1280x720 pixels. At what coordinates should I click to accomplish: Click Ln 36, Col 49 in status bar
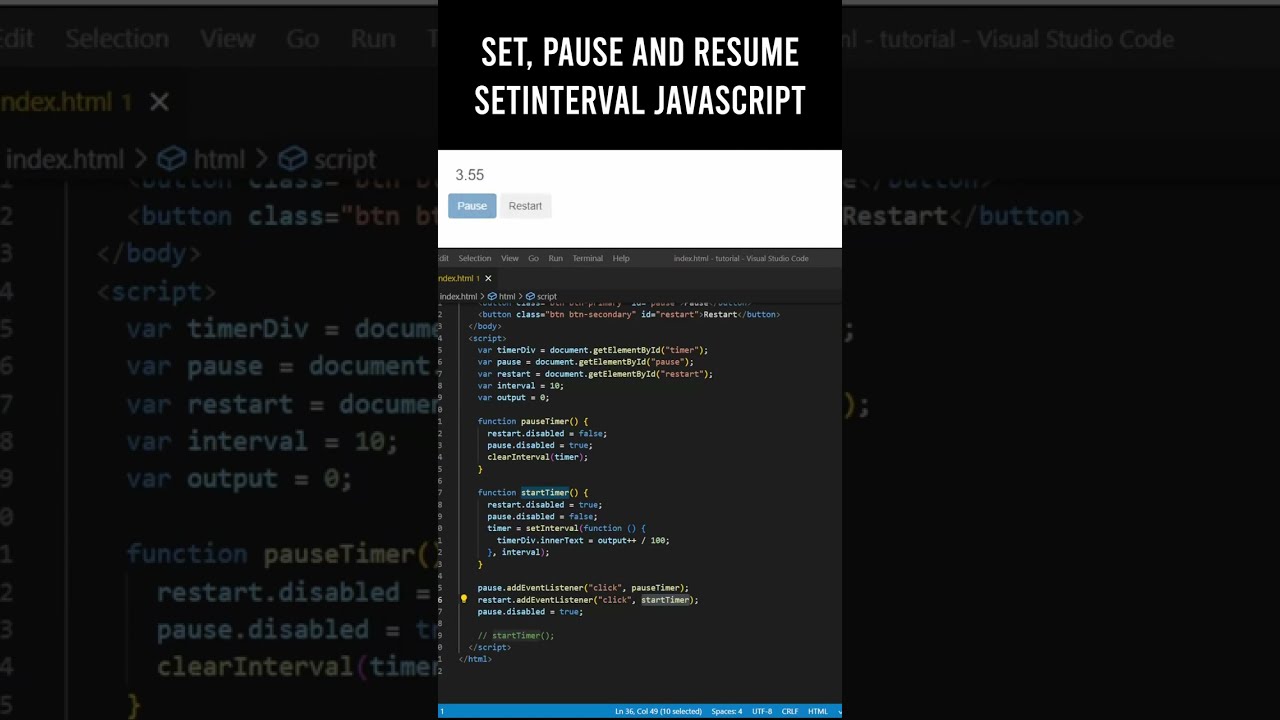(659, 711)
